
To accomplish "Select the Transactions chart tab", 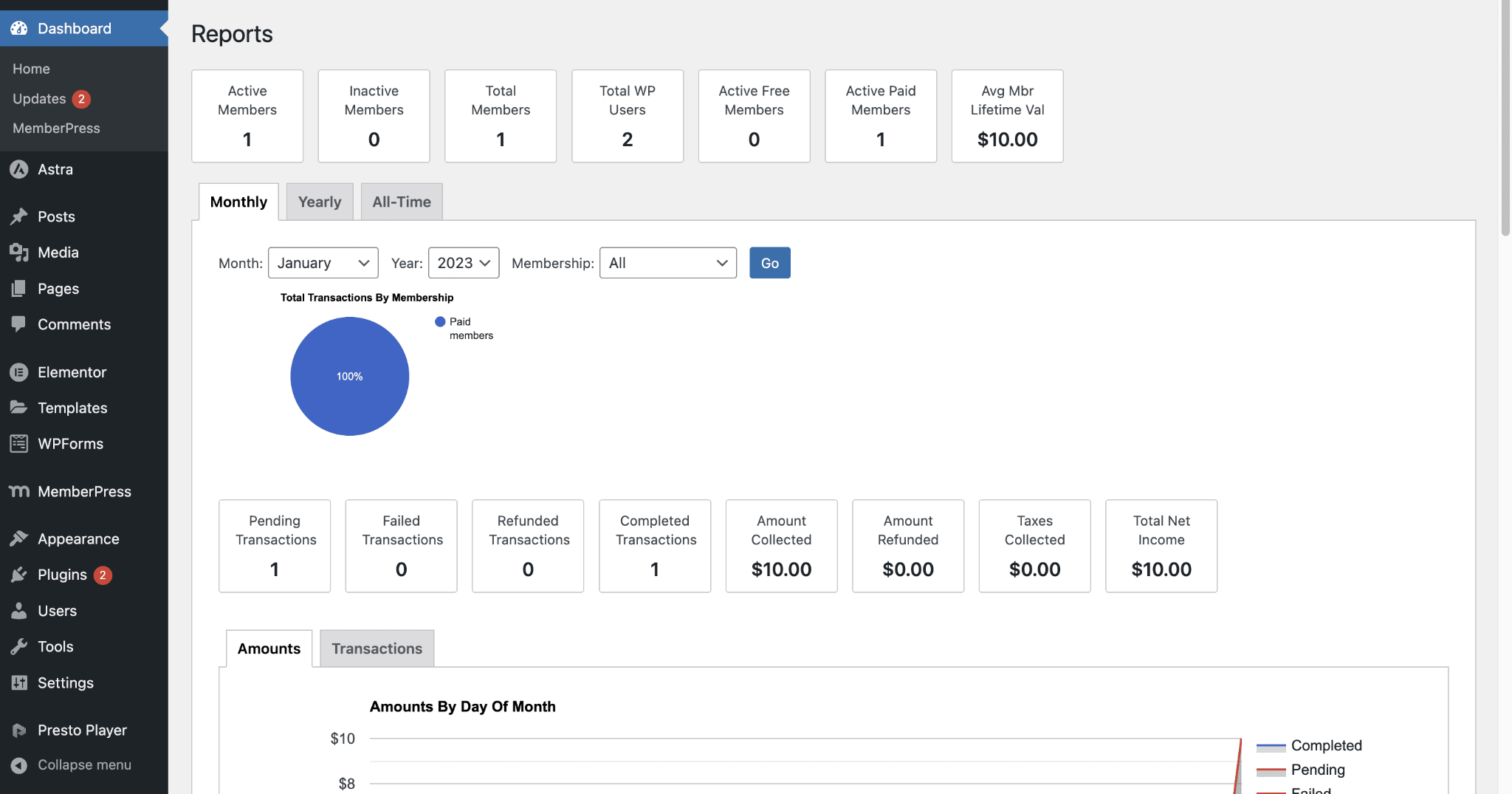I will [x=377, y=648].
